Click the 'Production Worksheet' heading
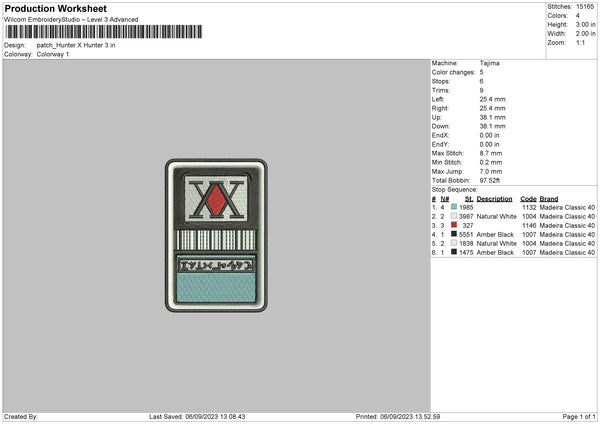 coord(55,8)
